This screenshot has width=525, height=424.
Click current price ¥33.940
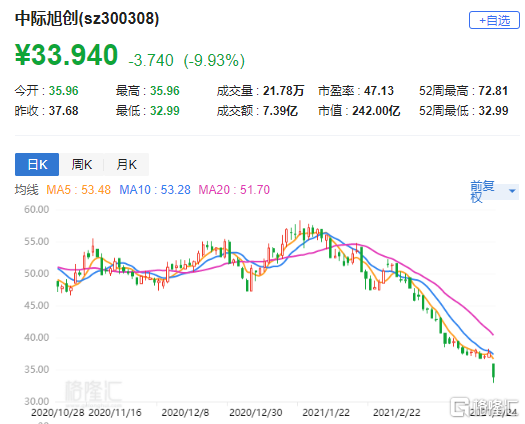tap(66, 55)
